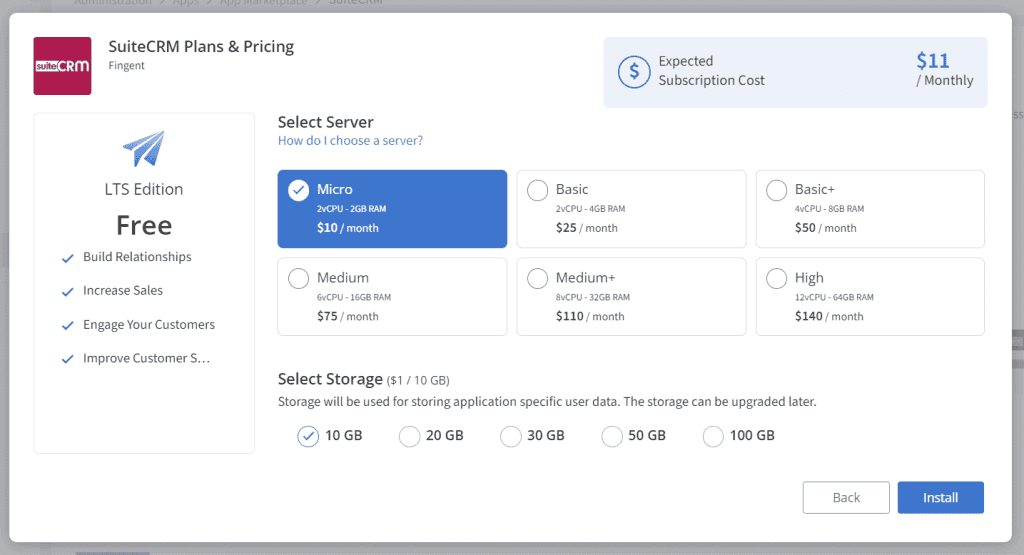
Task: Select 20 GB storage option
Action: (409, 436)
